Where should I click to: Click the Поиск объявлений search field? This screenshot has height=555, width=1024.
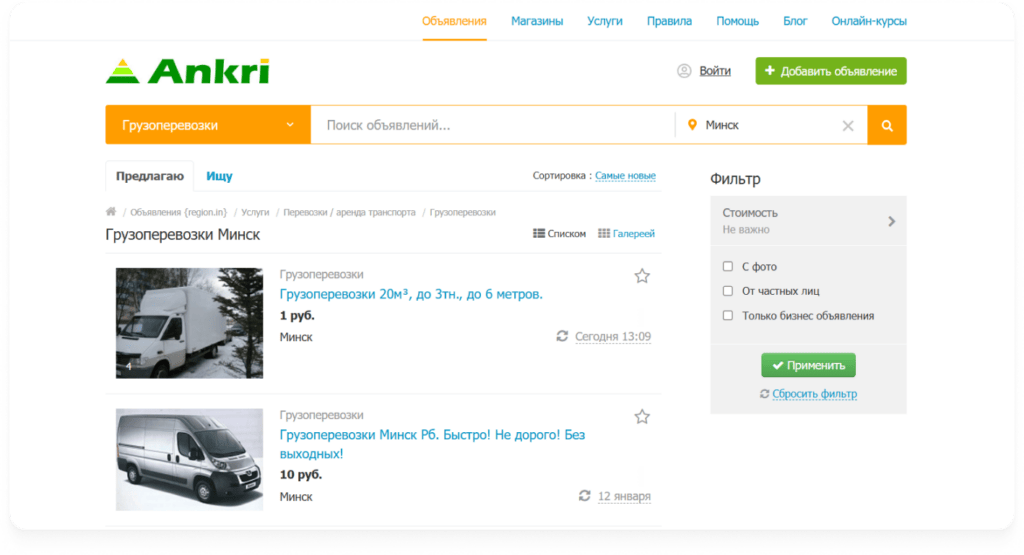pos(493,125)
